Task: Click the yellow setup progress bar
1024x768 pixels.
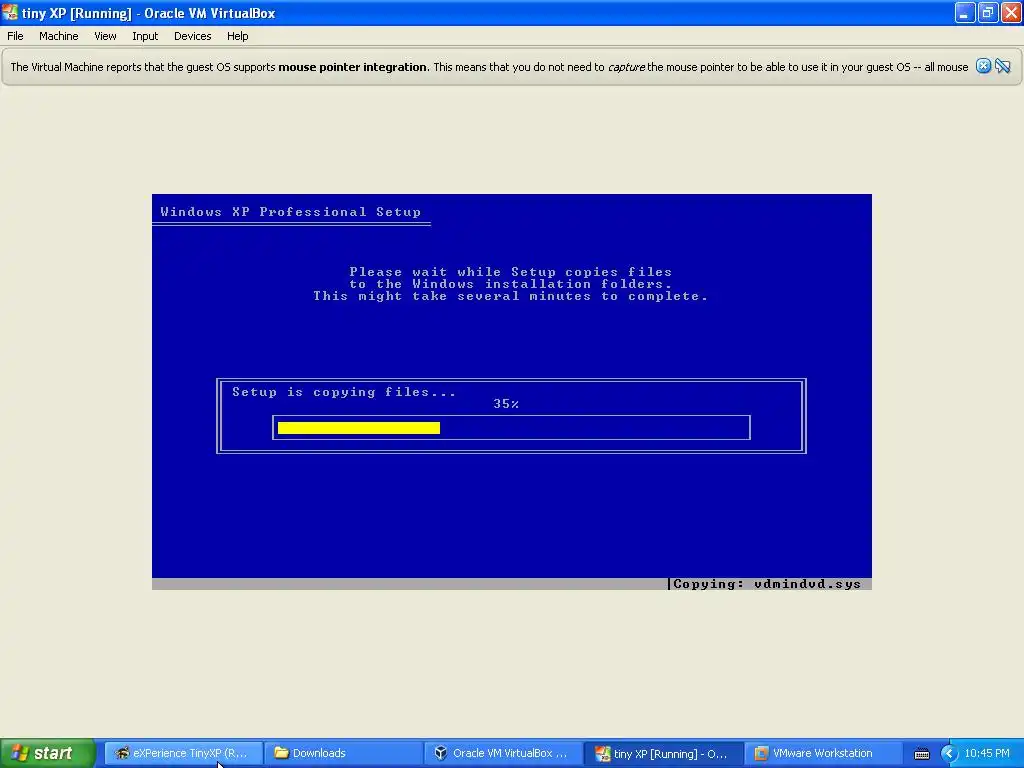Action: (x=359, y=428)
